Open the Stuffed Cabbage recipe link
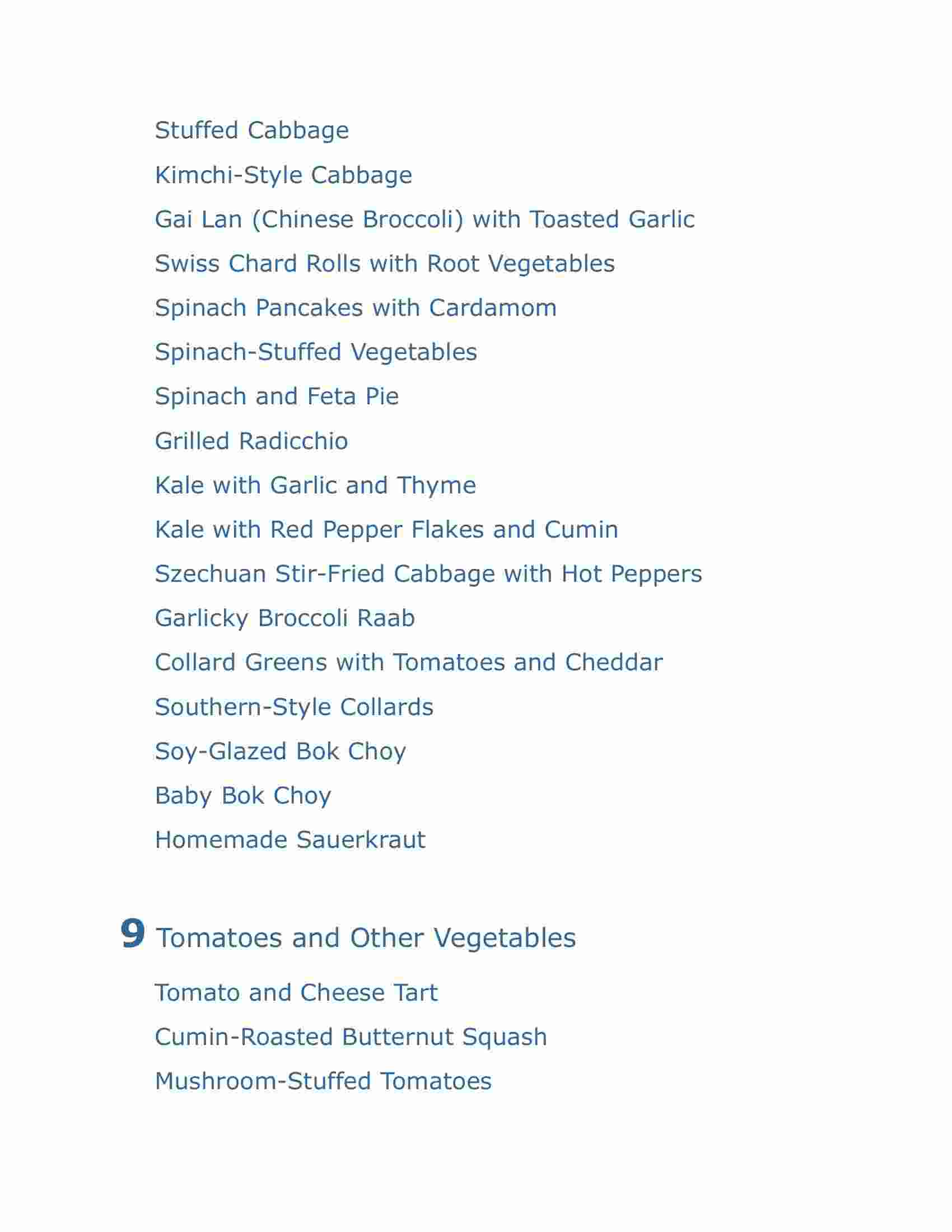Screen dimensions: 952x1232 click(x=251, y=131)
